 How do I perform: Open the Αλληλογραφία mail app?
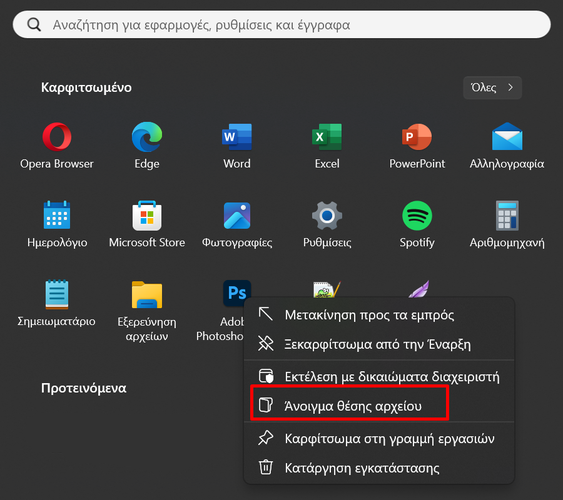[507, 145]
